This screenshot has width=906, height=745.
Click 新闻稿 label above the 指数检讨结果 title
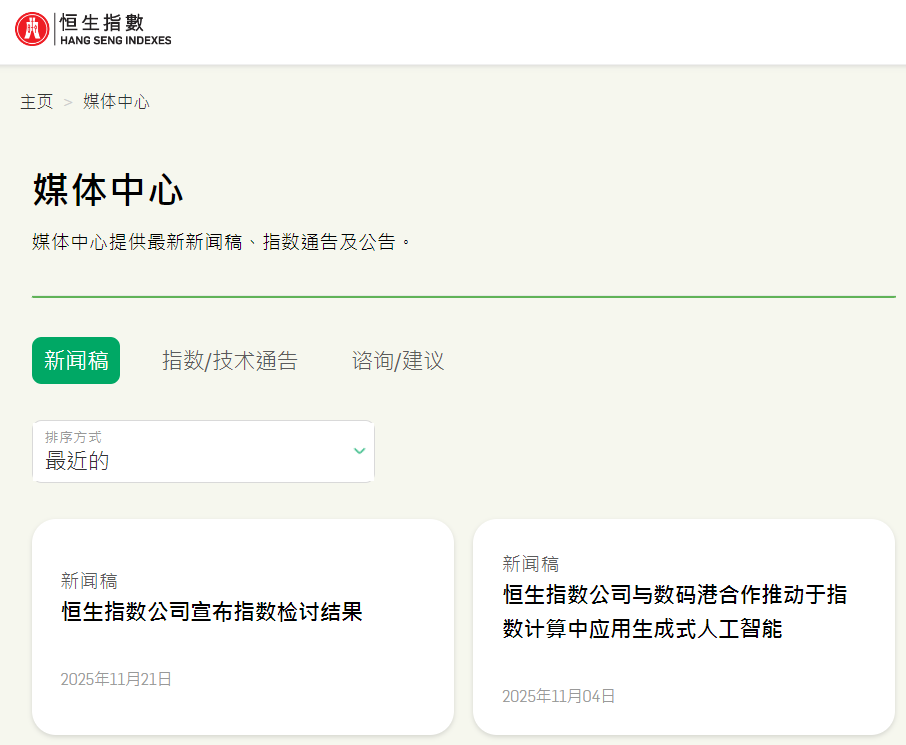[x=89, y=581]
